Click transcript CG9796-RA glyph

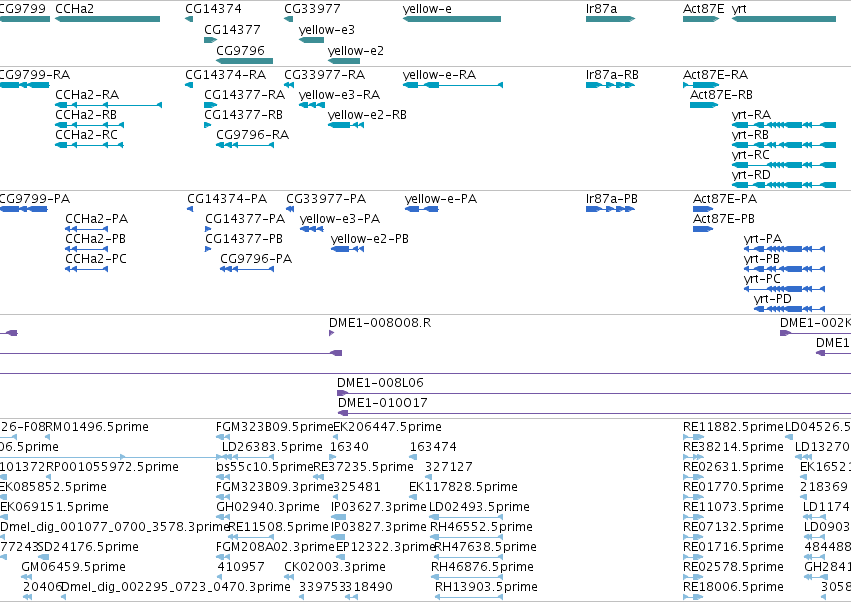tap(245, 145)
